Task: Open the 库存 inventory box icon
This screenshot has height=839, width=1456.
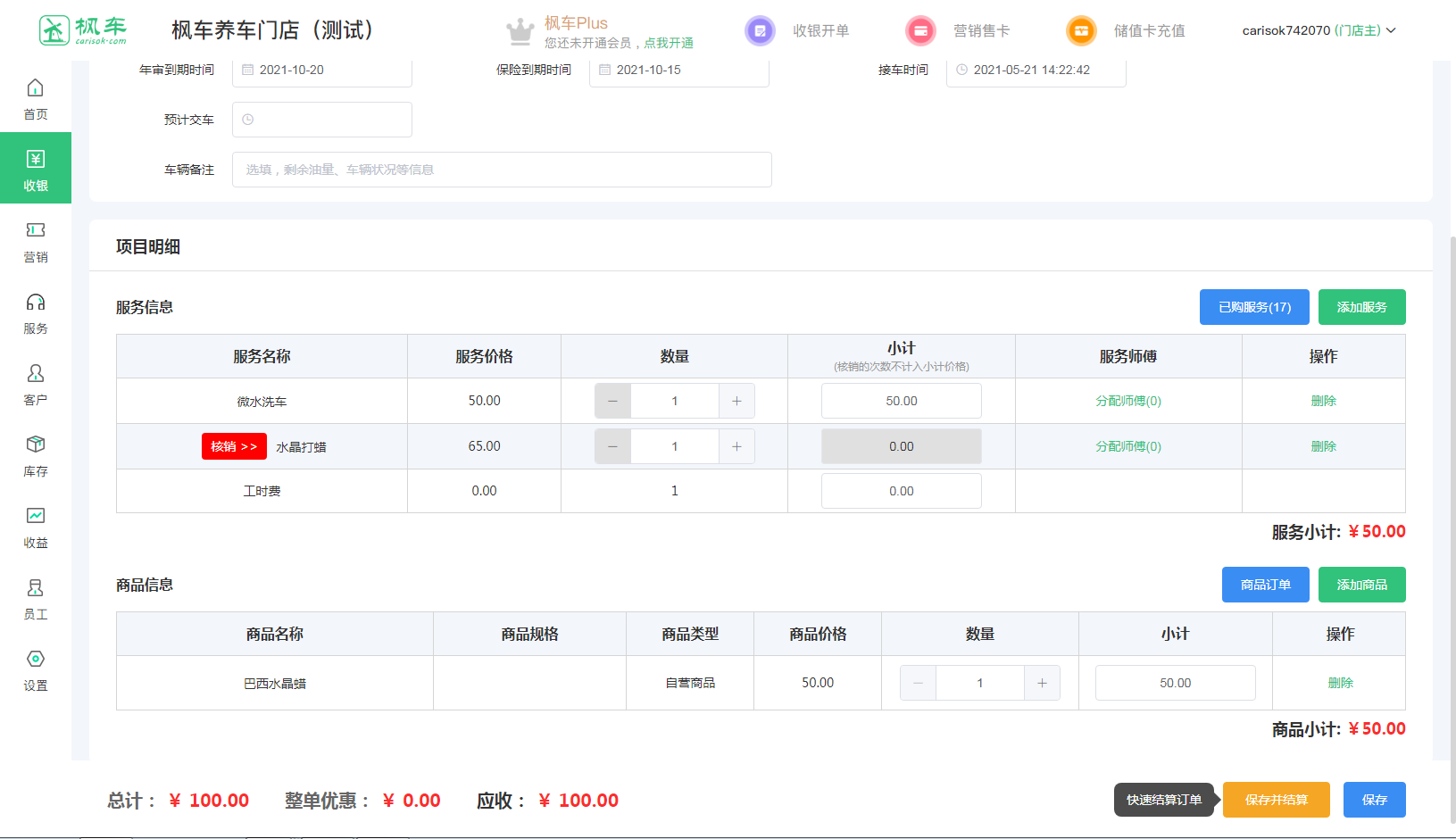Action: pyautogui.click(x=35, y=445)
